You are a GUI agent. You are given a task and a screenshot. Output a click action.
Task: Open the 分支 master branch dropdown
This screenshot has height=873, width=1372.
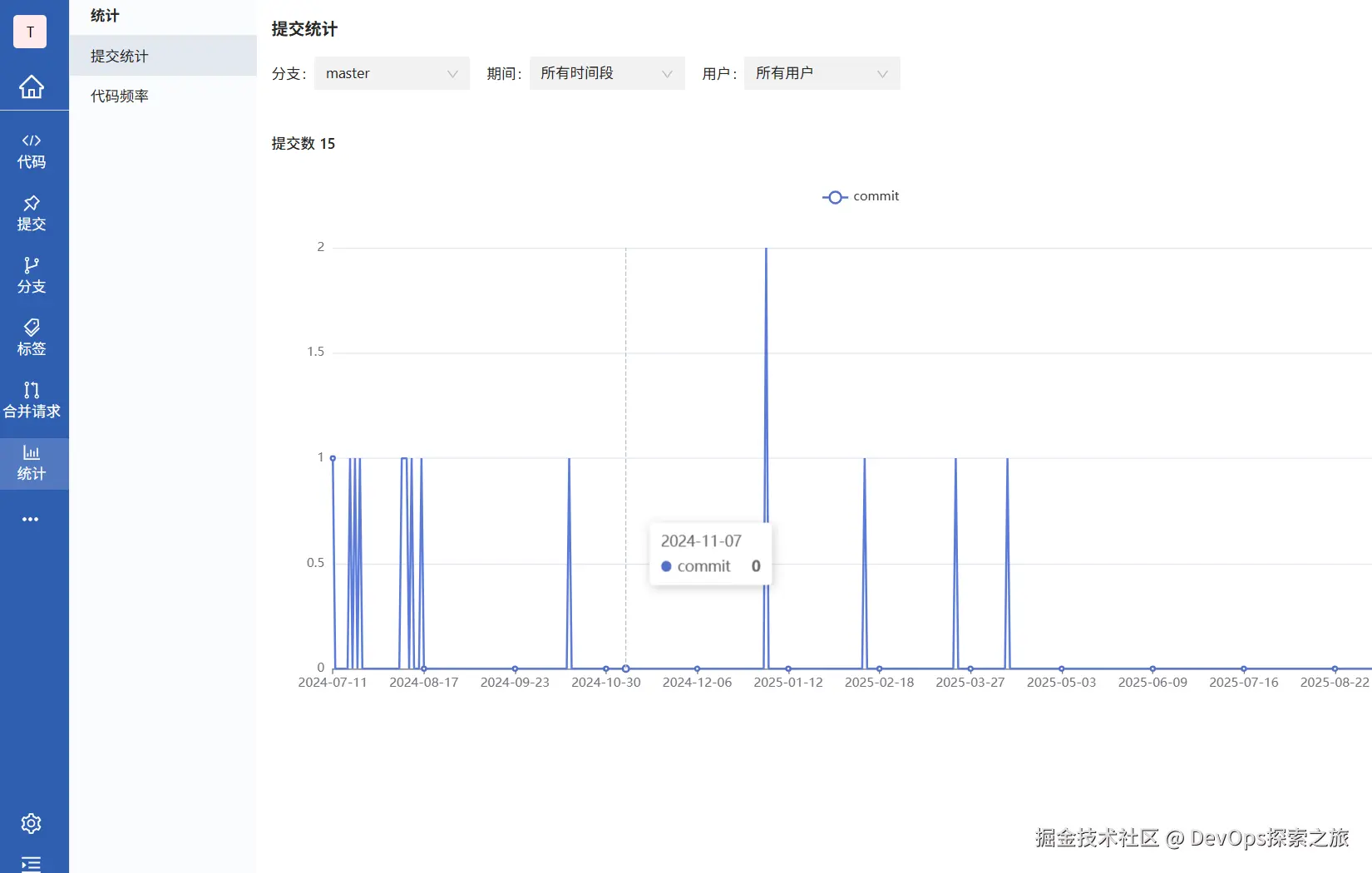click(392, 73)
